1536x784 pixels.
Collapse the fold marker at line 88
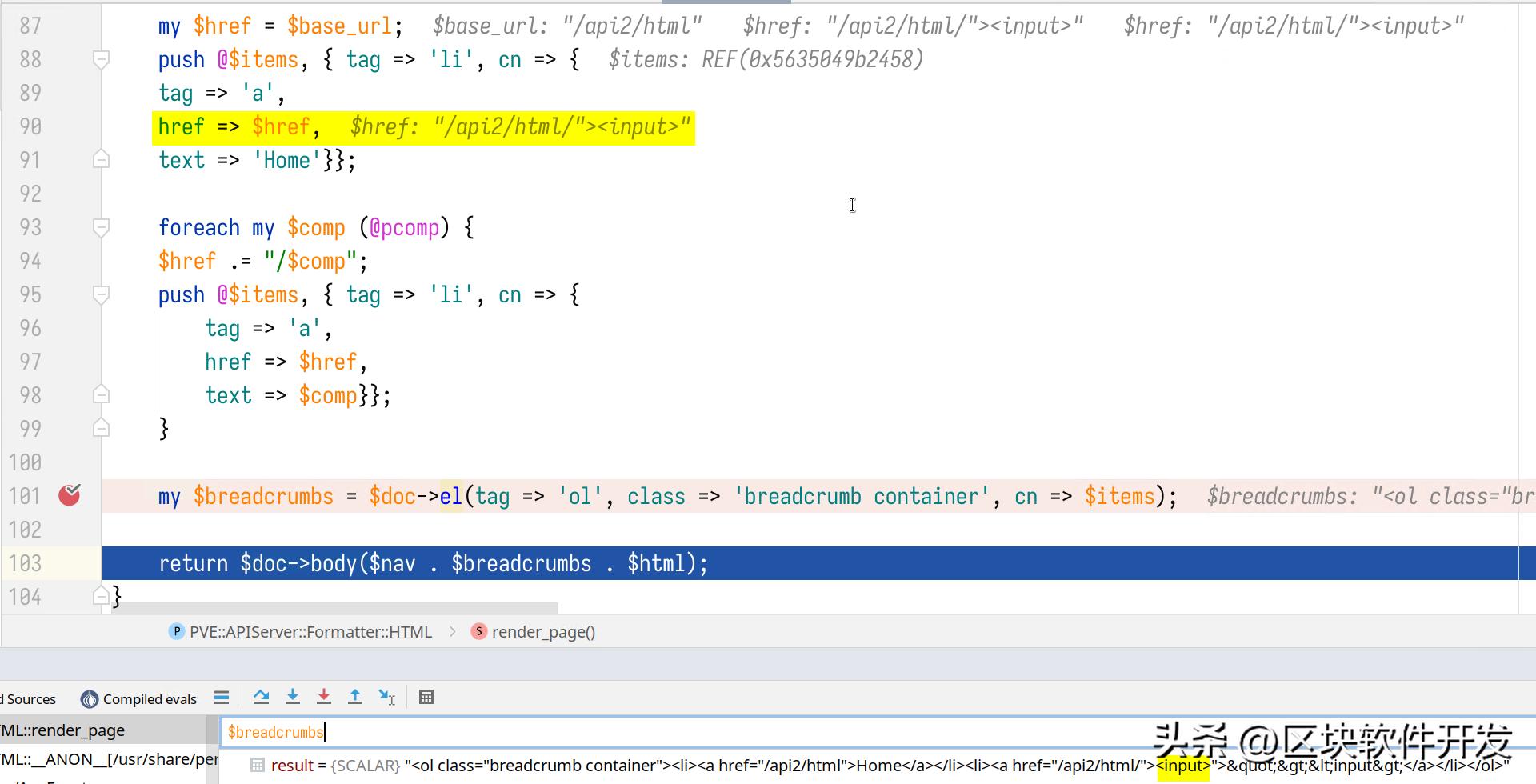tap(102, 59)
